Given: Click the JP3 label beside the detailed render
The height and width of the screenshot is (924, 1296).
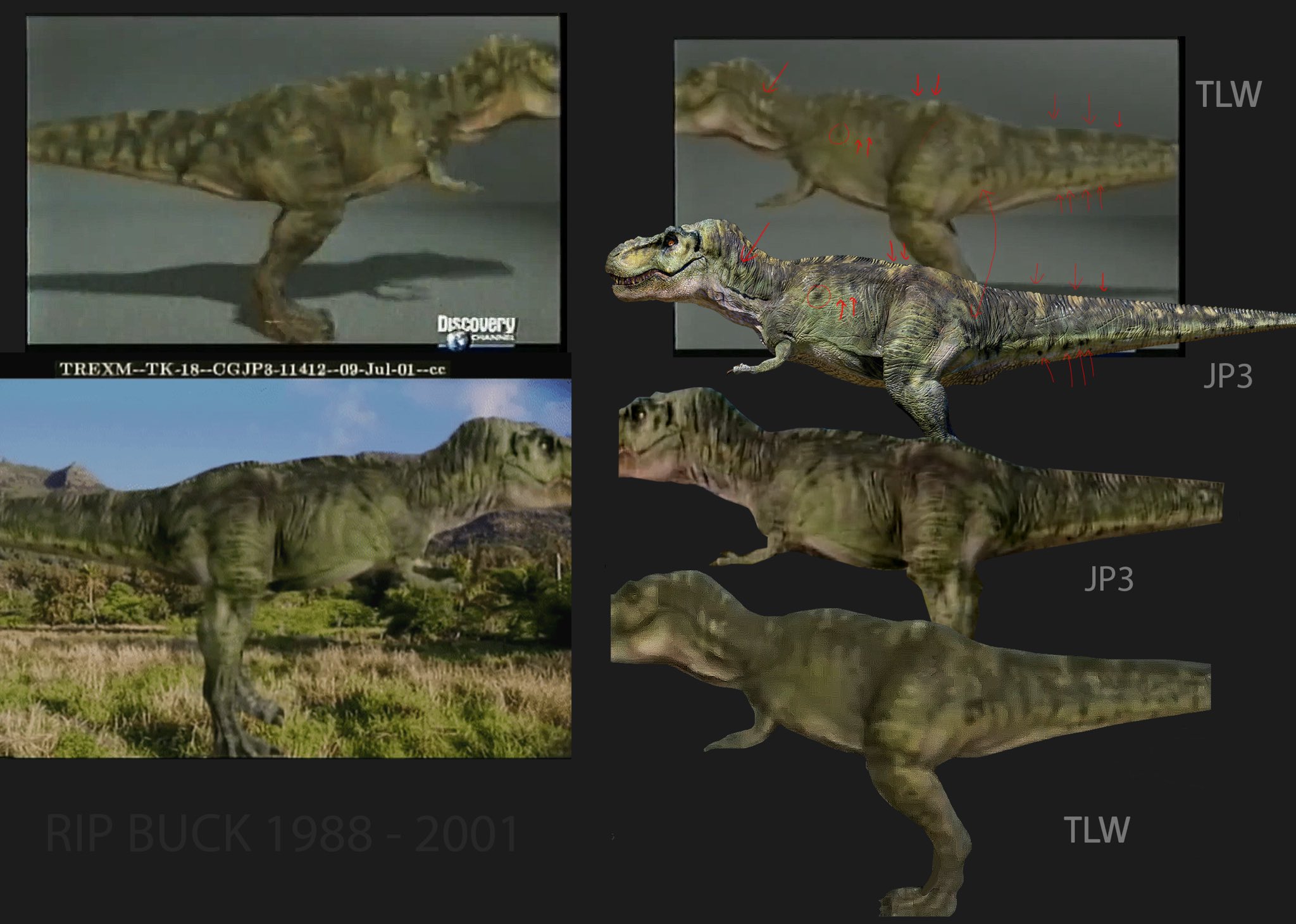Looking at the screenshot, I should 1228,376.
